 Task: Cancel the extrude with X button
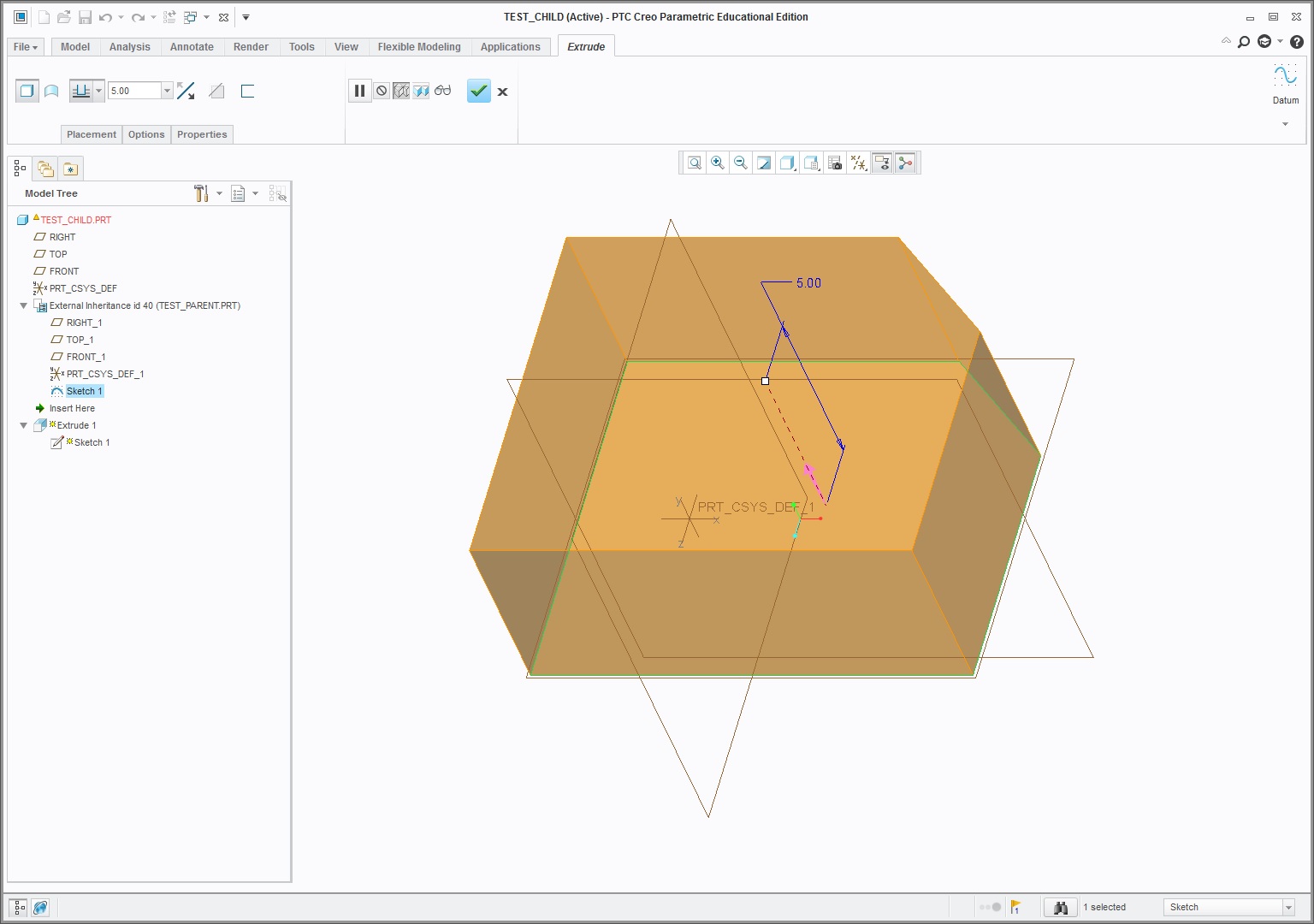point(503,92)
